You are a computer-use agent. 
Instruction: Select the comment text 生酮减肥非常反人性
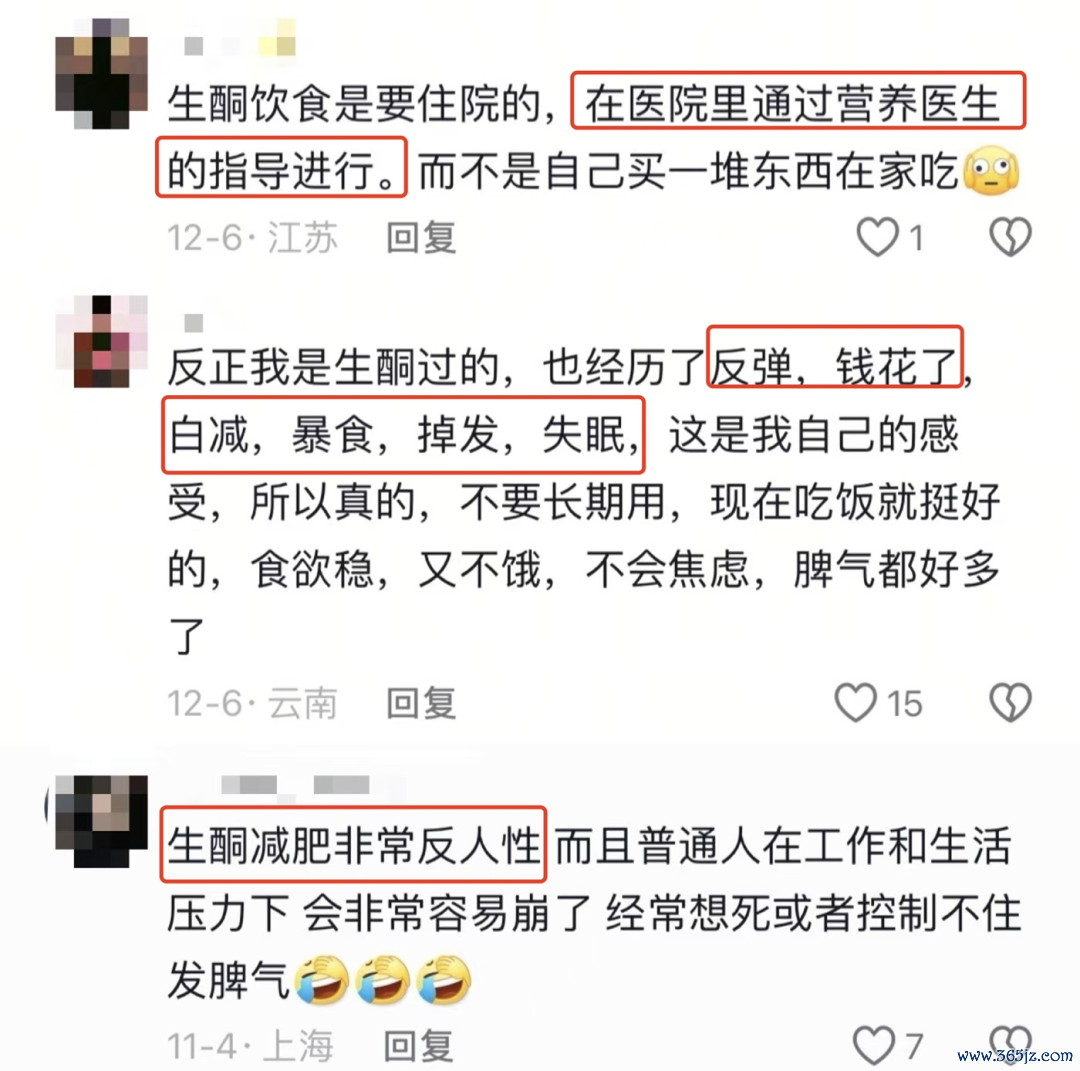pos(353,845)
